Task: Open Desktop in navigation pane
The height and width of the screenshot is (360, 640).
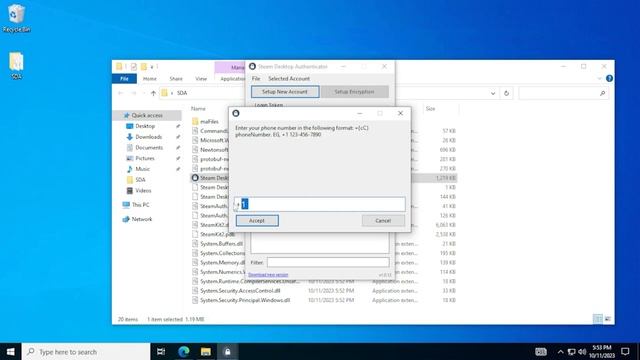Action: 145,126
